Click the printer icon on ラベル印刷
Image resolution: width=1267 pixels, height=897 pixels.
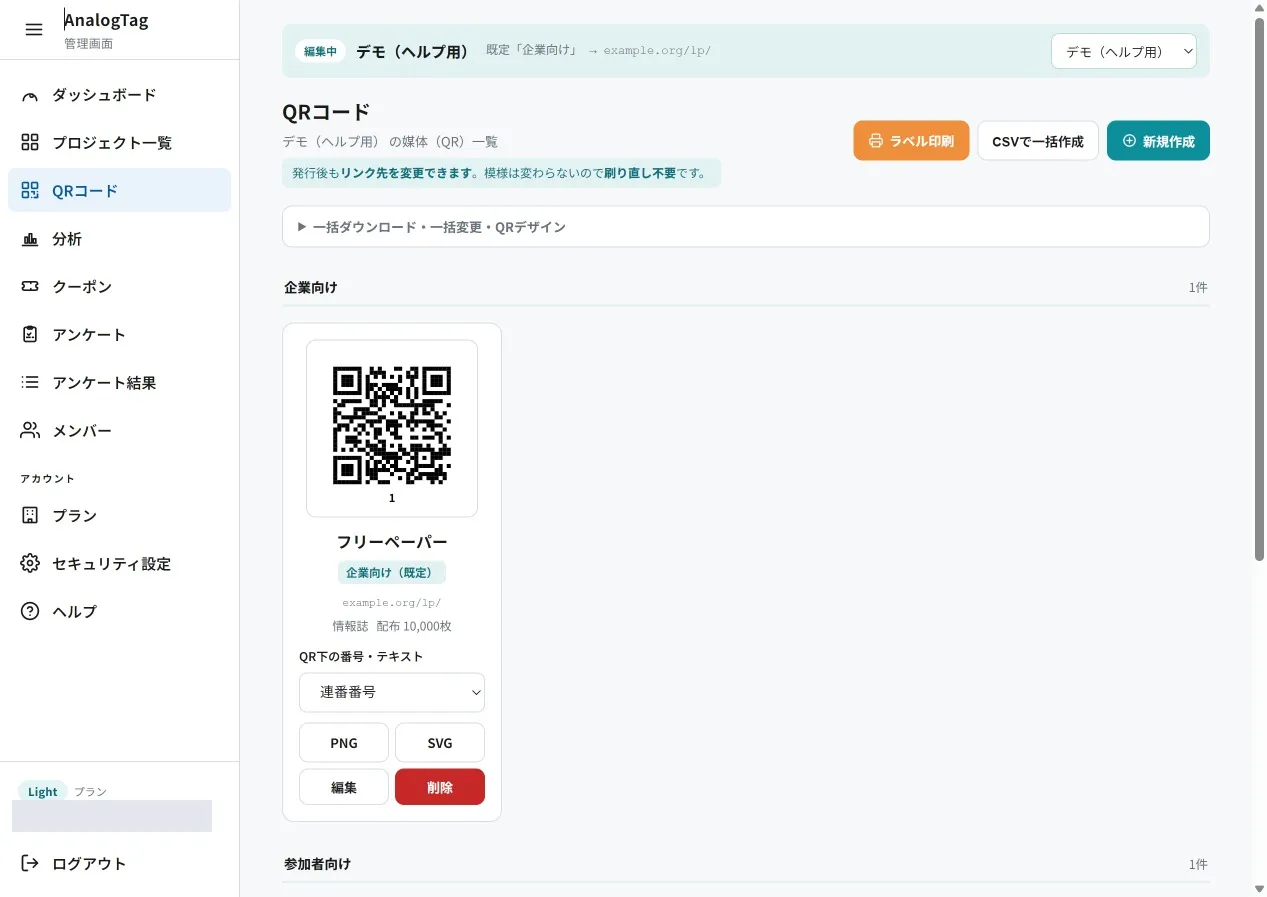coord(876,141)
